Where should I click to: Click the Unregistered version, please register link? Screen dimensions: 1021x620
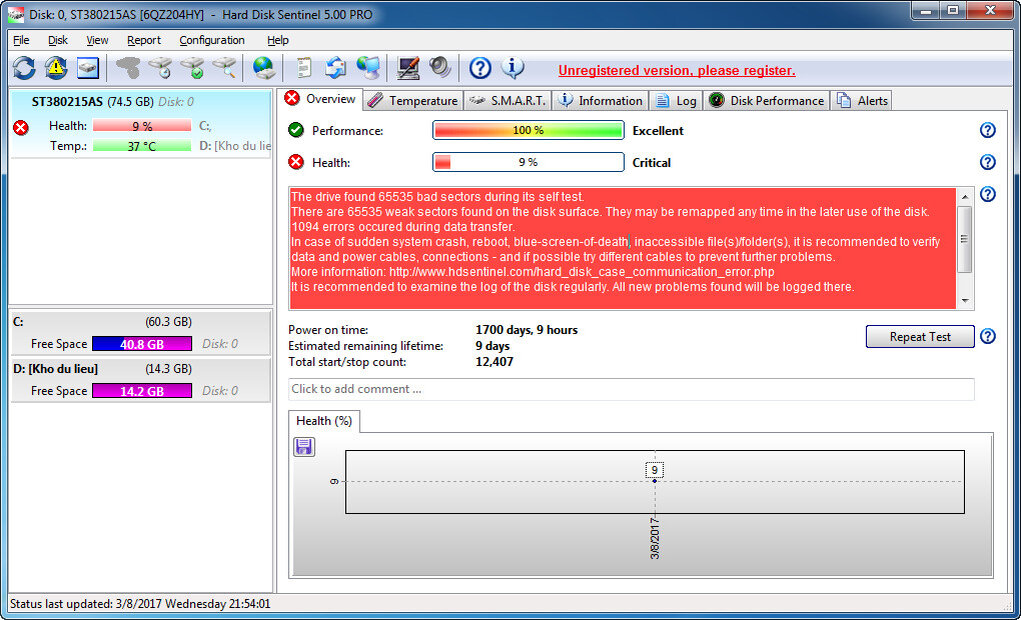(x=677, y=71)
